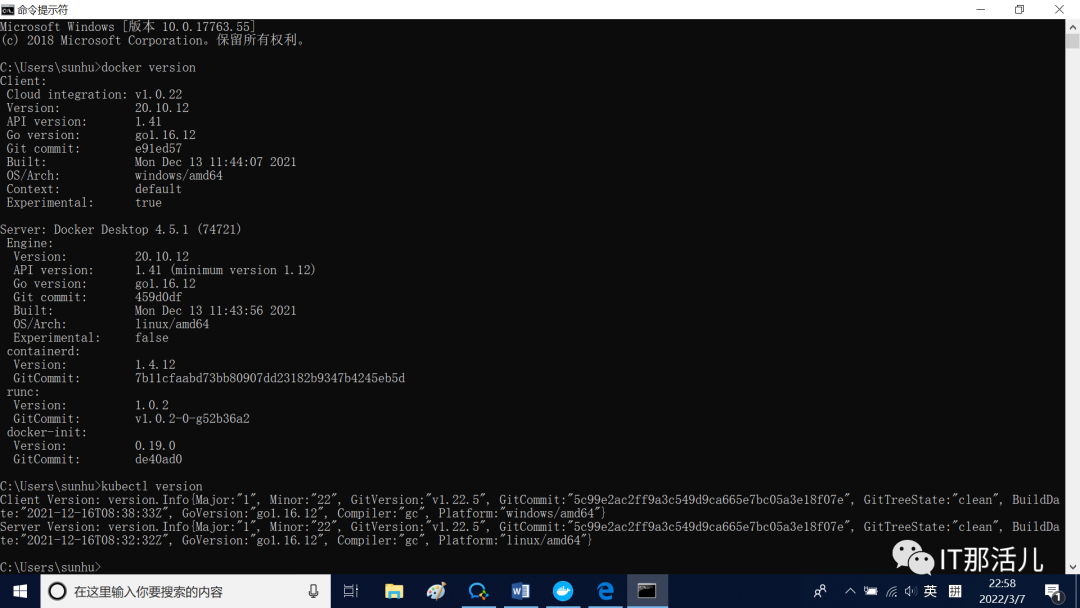Open the Action Center notifications icon
The height and width of the screenshot is (608, 1080).
click(1052, 592)
